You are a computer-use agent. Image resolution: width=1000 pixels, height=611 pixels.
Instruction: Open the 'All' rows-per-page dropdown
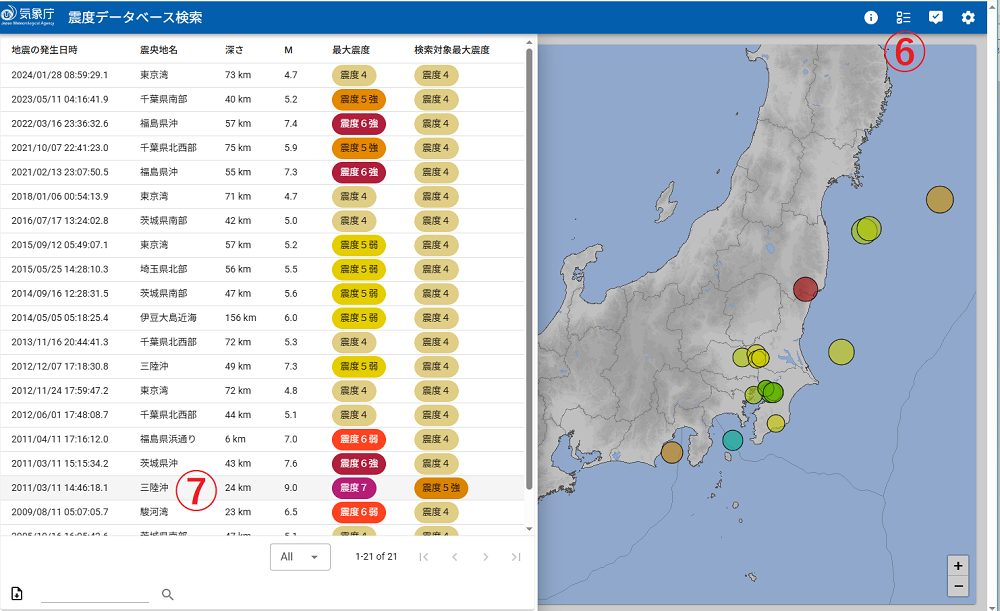tap(300, 557)
